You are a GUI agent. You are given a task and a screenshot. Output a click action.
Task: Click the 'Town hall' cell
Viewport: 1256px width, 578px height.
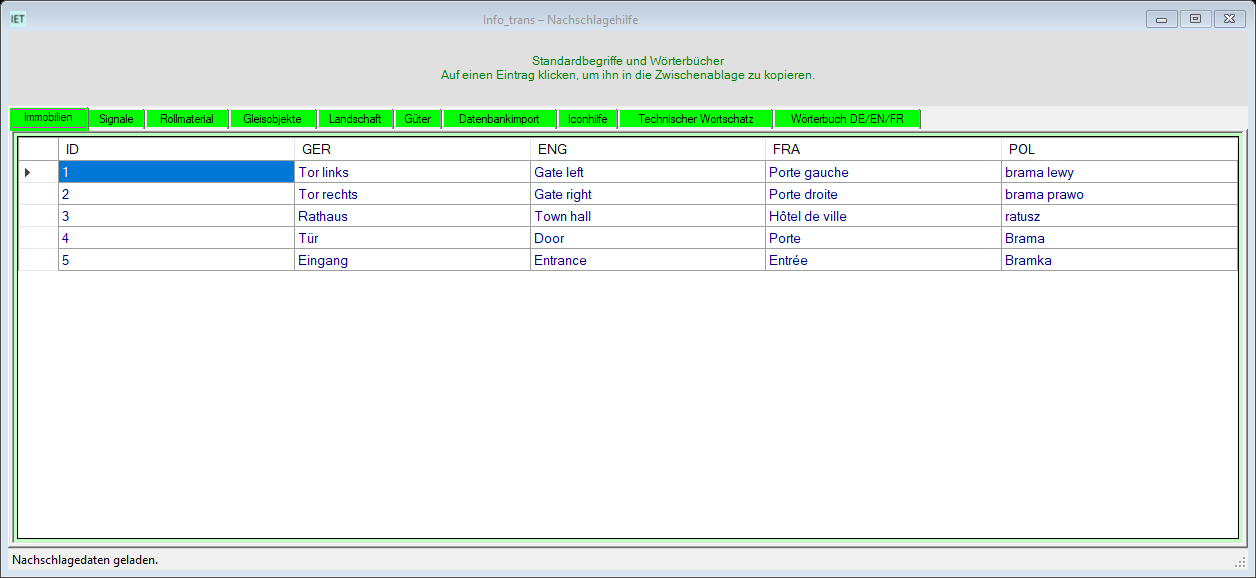(x=648, y=216)
